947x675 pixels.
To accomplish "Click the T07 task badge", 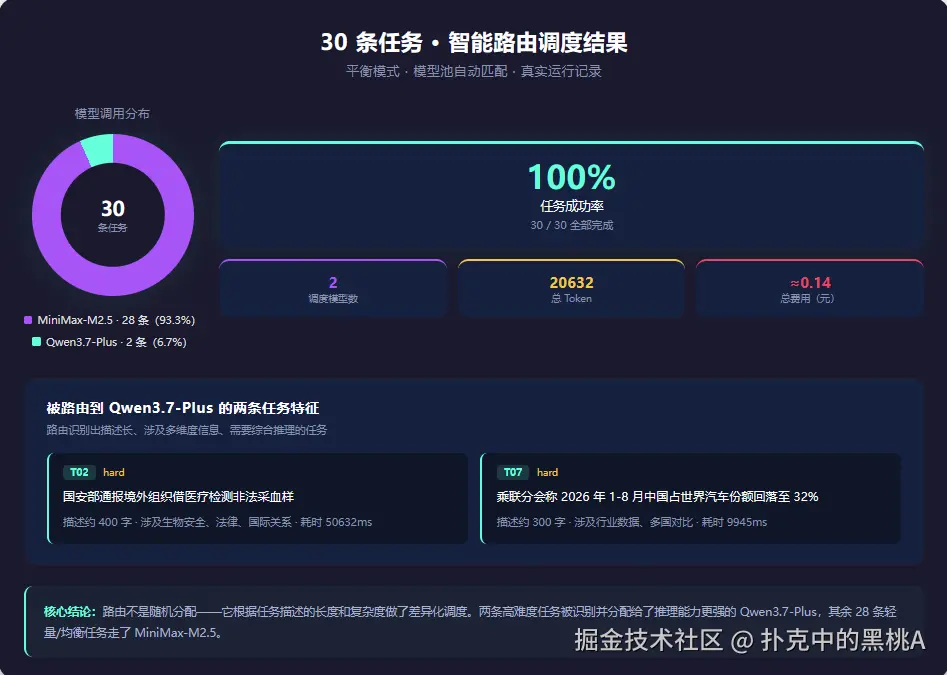I will tap(513, 472).
